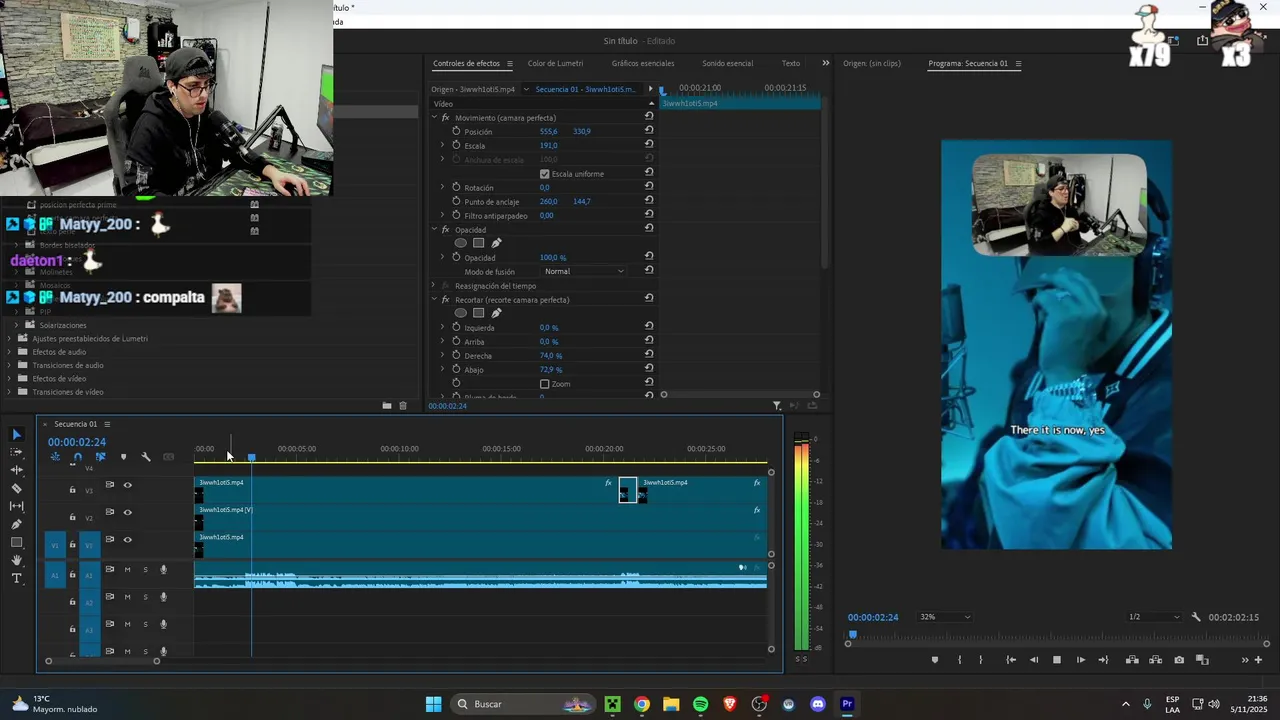Click the delete trash icon in Effects panel

click(x=403, y=406)
